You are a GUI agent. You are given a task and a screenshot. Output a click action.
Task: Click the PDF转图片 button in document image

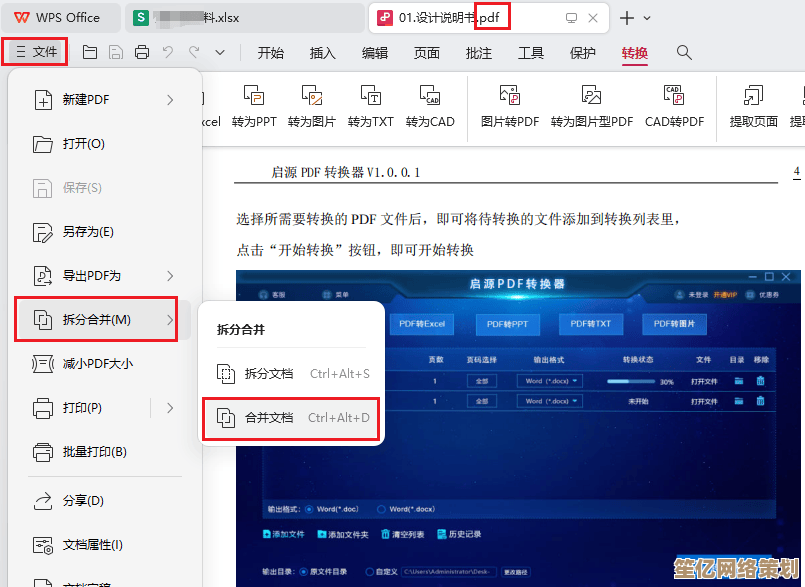tap(674, 324)
